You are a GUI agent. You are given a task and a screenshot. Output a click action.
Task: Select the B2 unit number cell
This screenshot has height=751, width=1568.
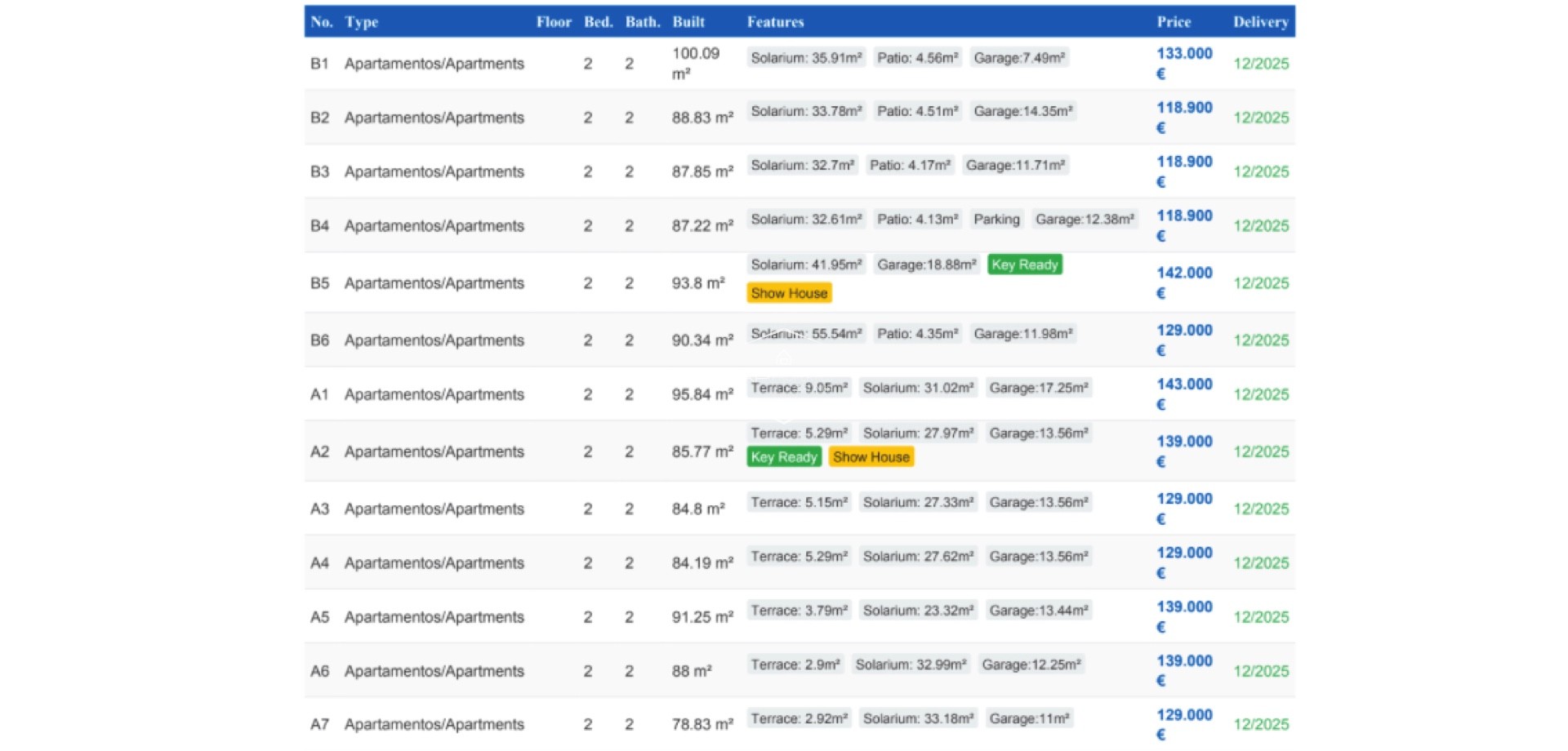[319, 118]
